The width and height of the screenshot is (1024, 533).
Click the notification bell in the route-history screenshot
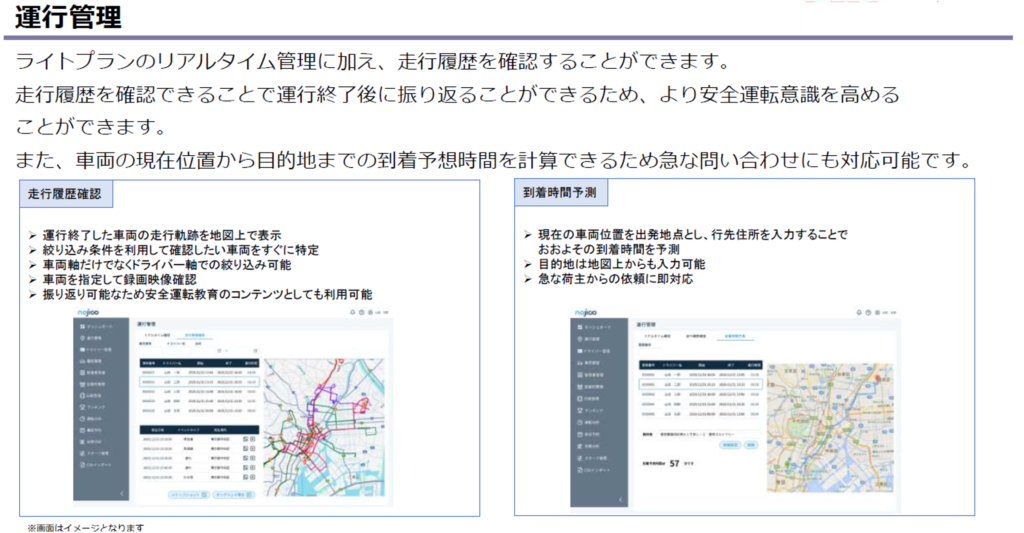point(352,313)
